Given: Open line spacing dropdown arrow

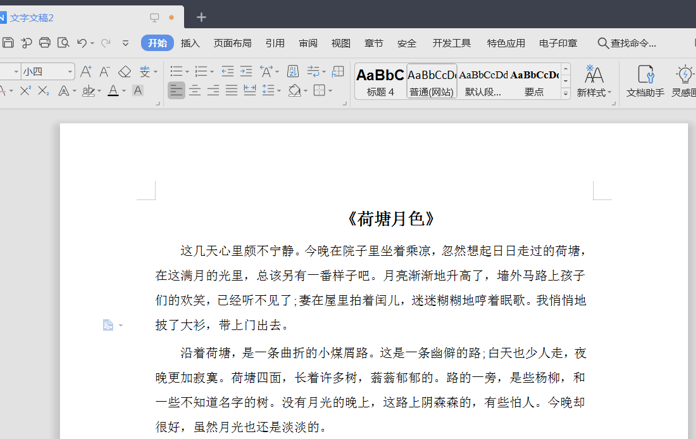Looking at the screenshot, I should click(x=279, y=91).
